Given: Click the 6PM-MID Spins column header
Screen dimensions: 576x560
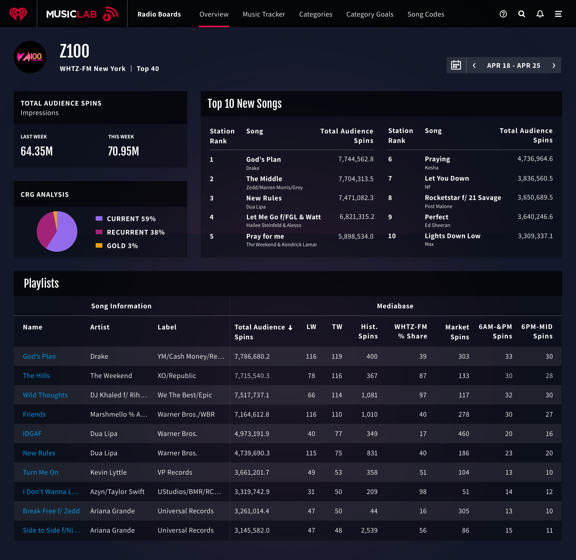Looking at the screenshot, I should click(x=537, y=331).
